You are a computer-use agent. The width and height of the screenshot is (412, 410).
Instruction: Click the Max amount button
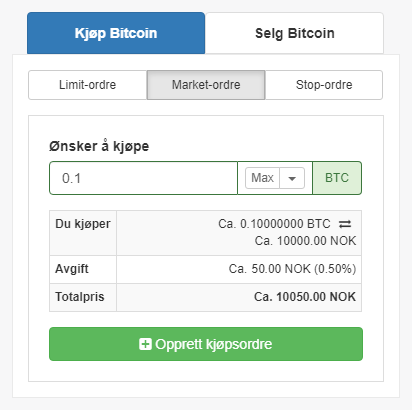[263, 178]
